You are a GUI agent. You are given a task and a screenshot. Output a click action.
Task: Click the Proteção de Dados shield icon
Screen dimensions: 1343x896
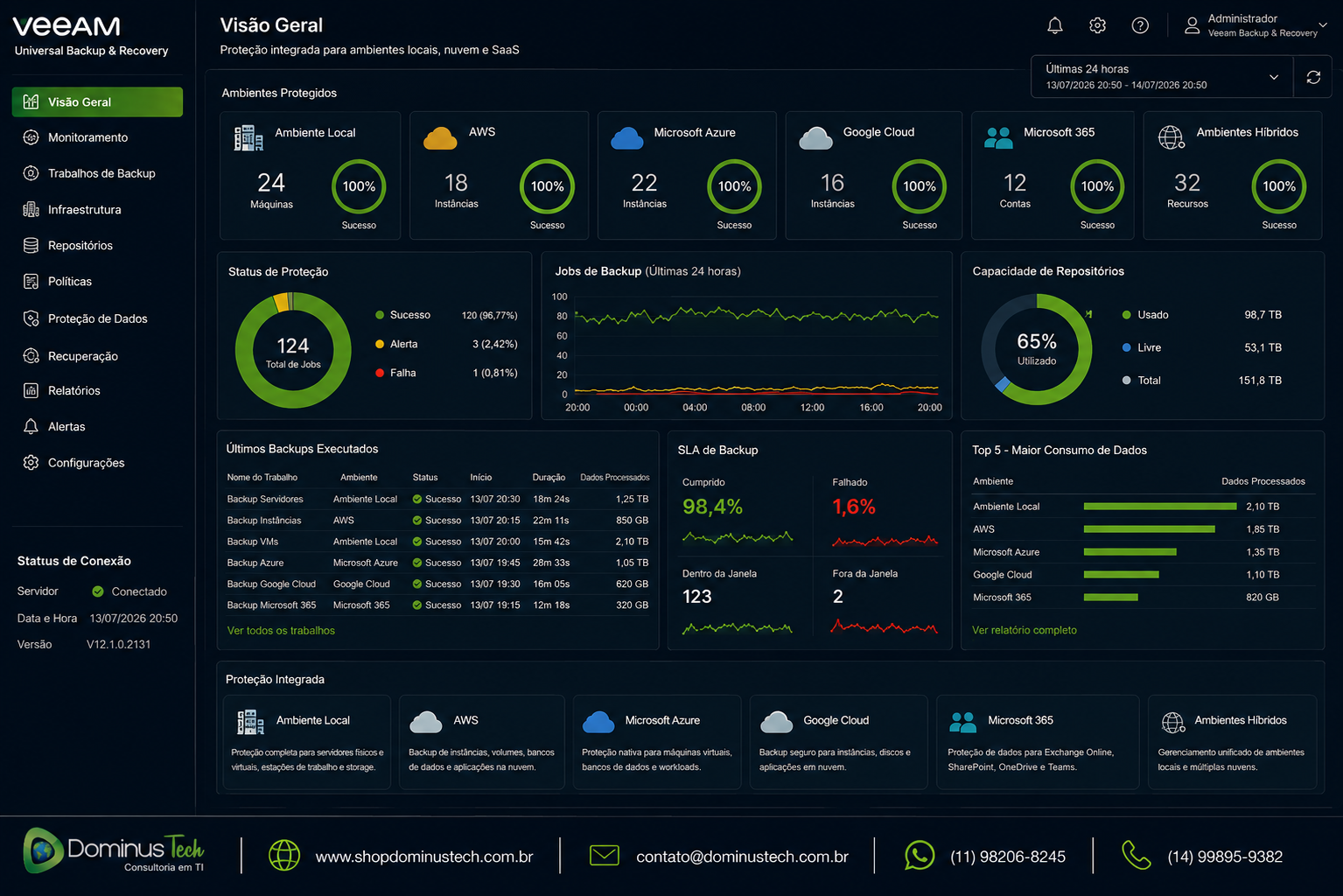(x=31, y=318)
